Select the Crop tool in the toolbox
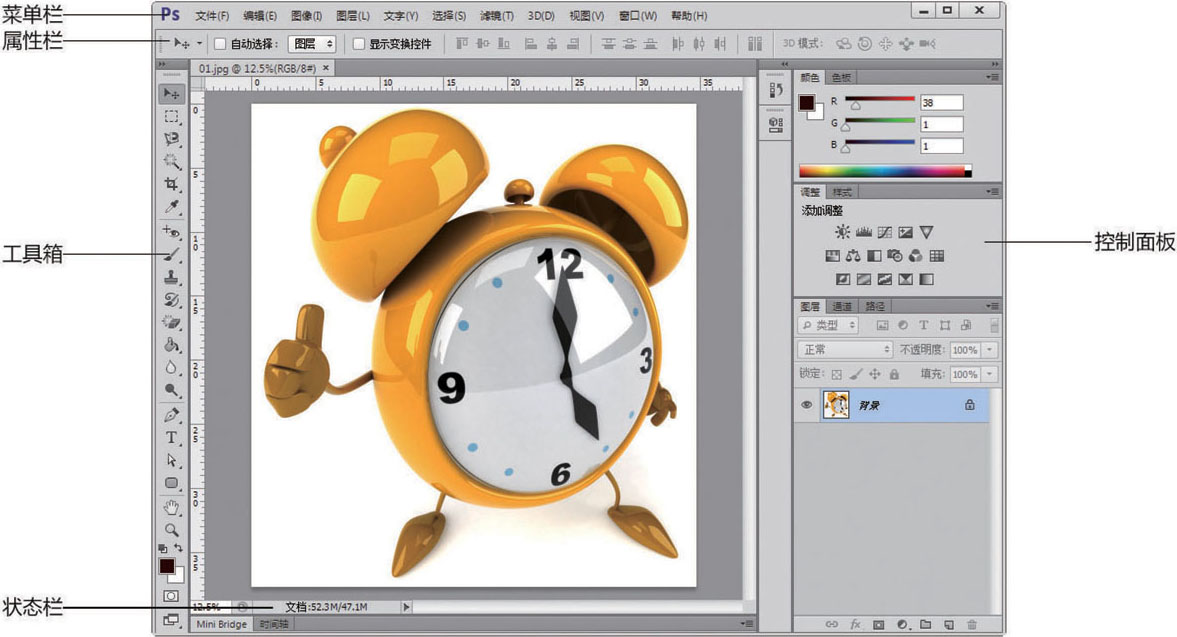The width and height of the screenshot is (1177, 637). (x=171, y=184)
